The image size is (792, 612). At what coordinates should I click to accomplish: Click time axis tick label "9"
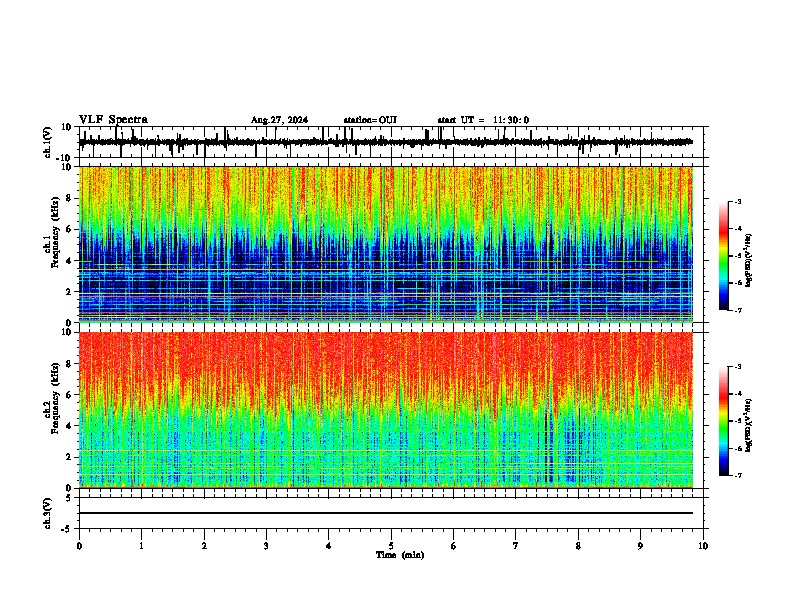[640, 546]
